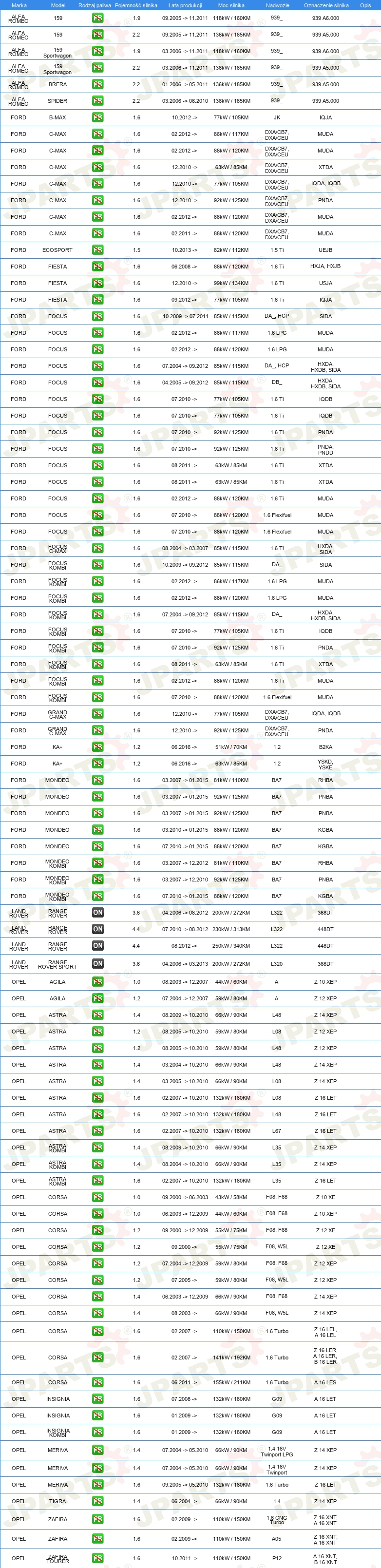Screen dimensions: 381x1568
Task: Click the Marka column header
Action: click(x=19, y=5)
